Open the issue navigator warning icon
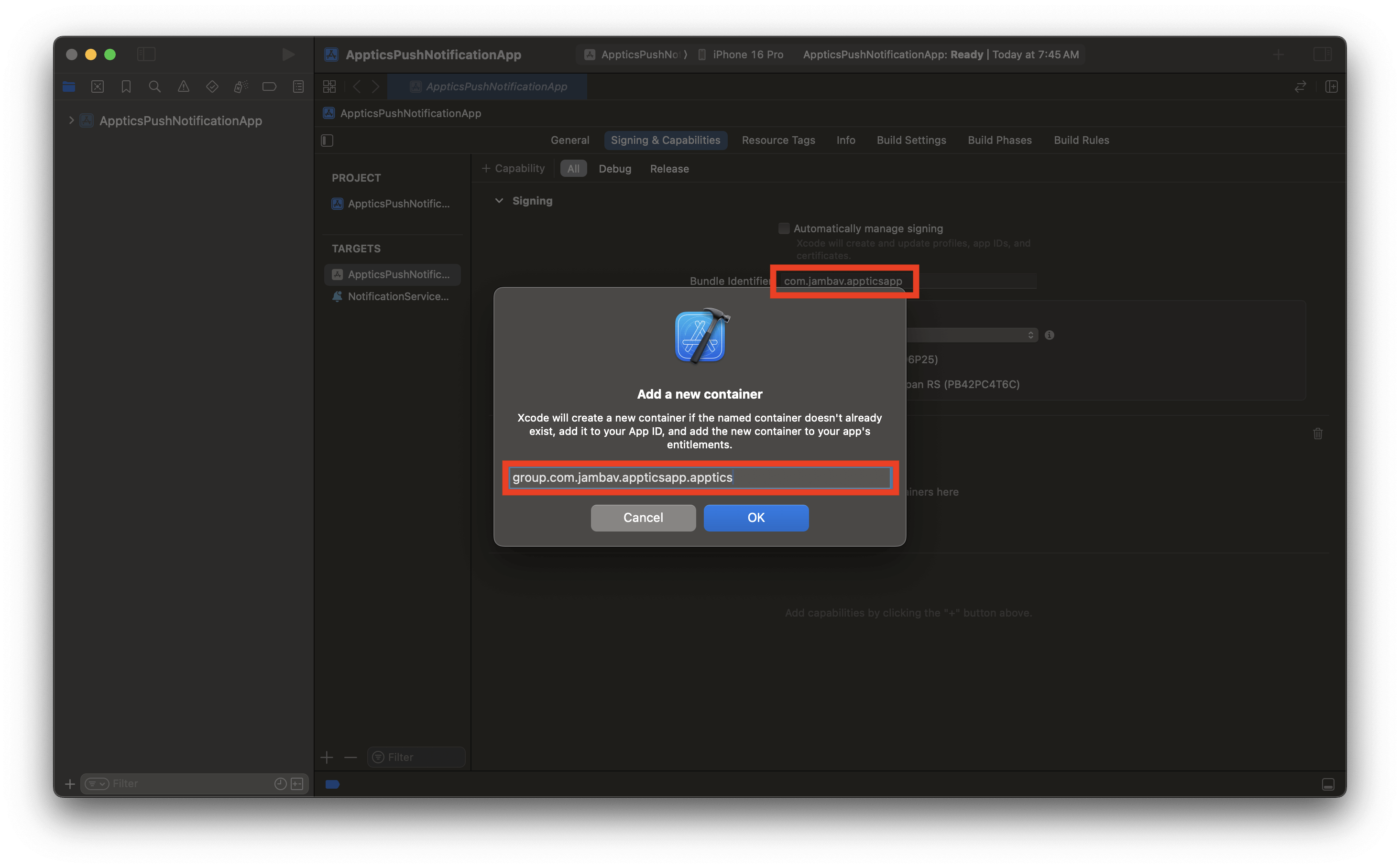 183,87
